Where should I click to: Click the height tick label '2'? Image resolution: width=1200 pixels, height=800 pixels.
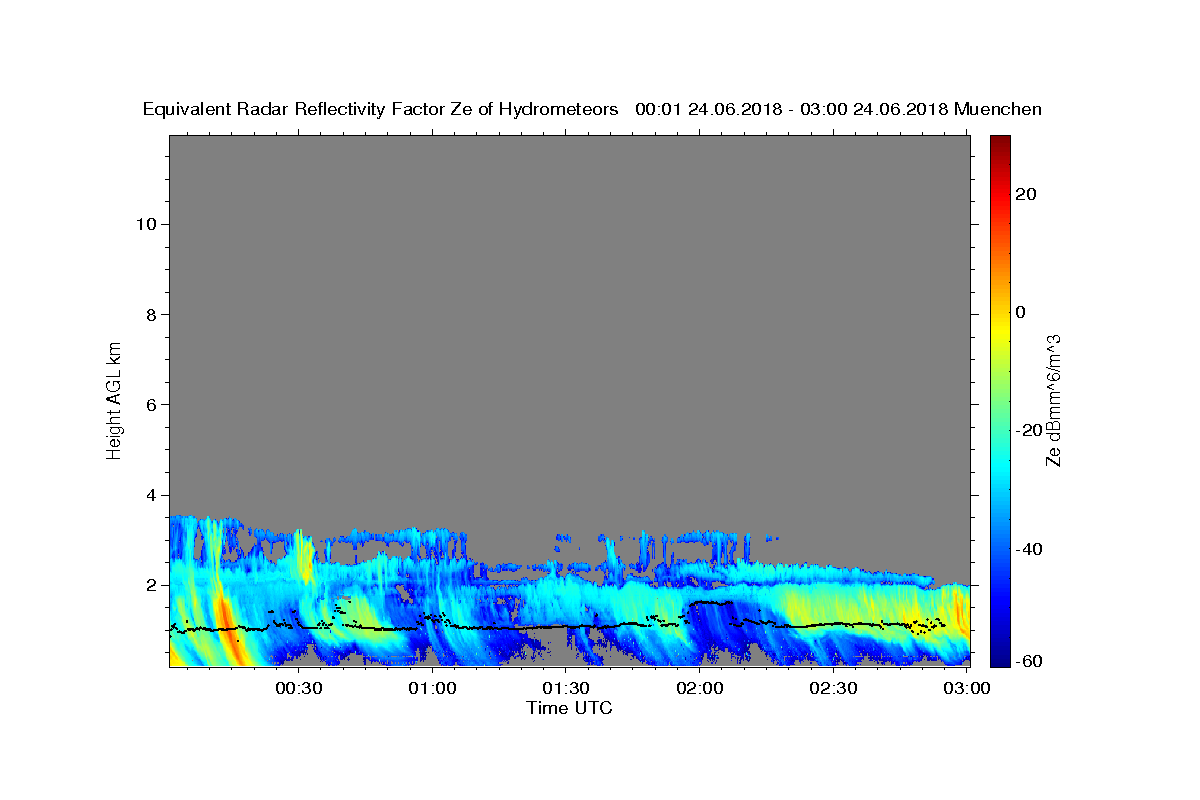[150, 585]
